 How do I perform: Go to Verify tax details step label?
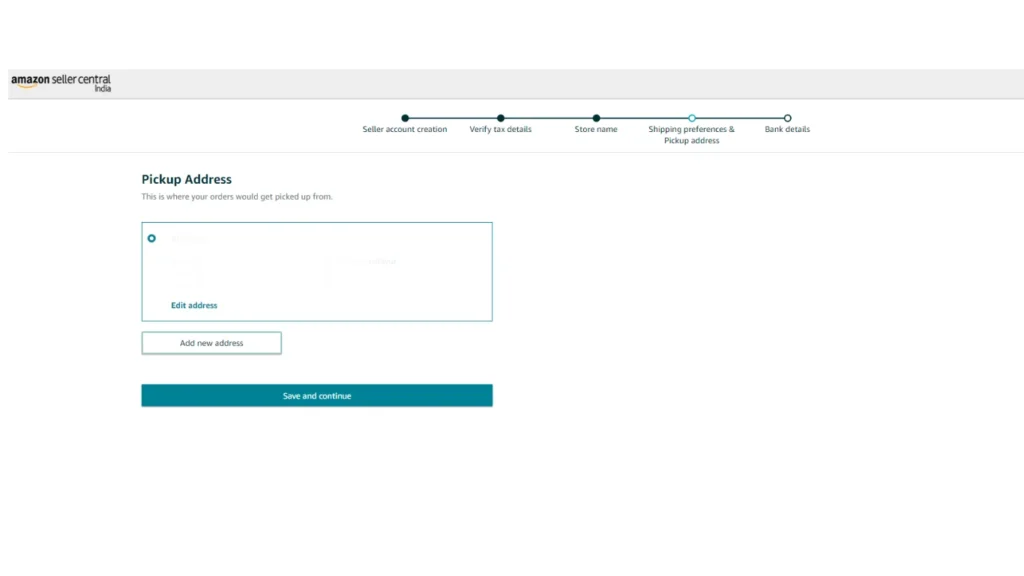pos(501,130)
